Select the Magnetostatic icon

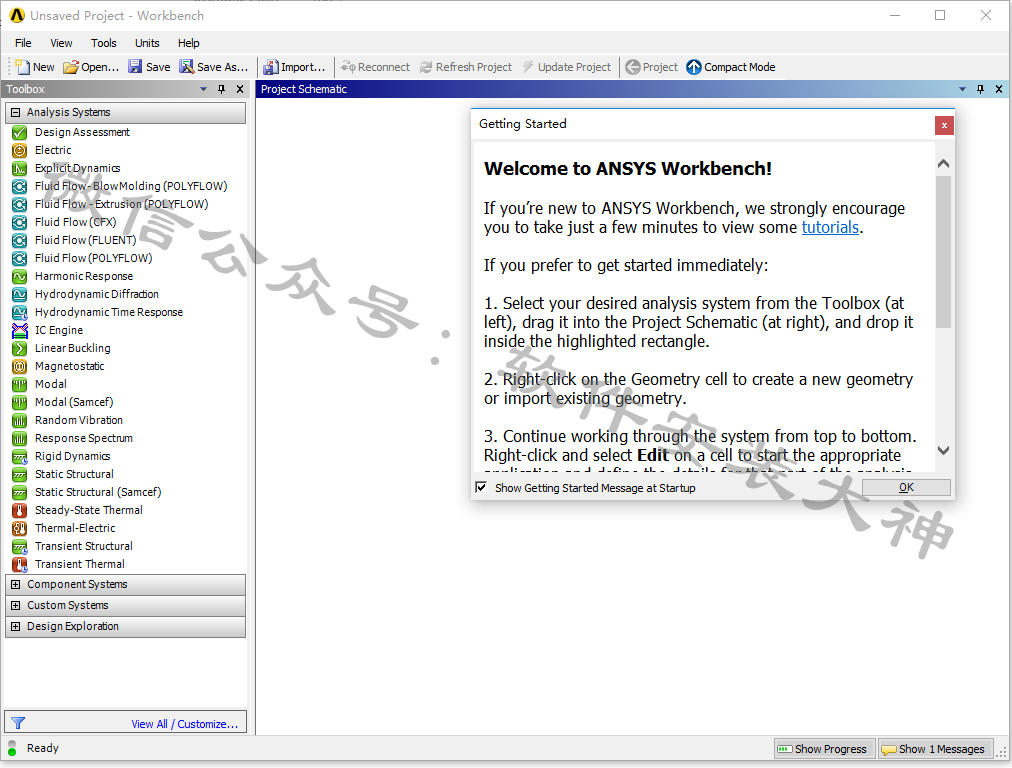tap(19, 367)
